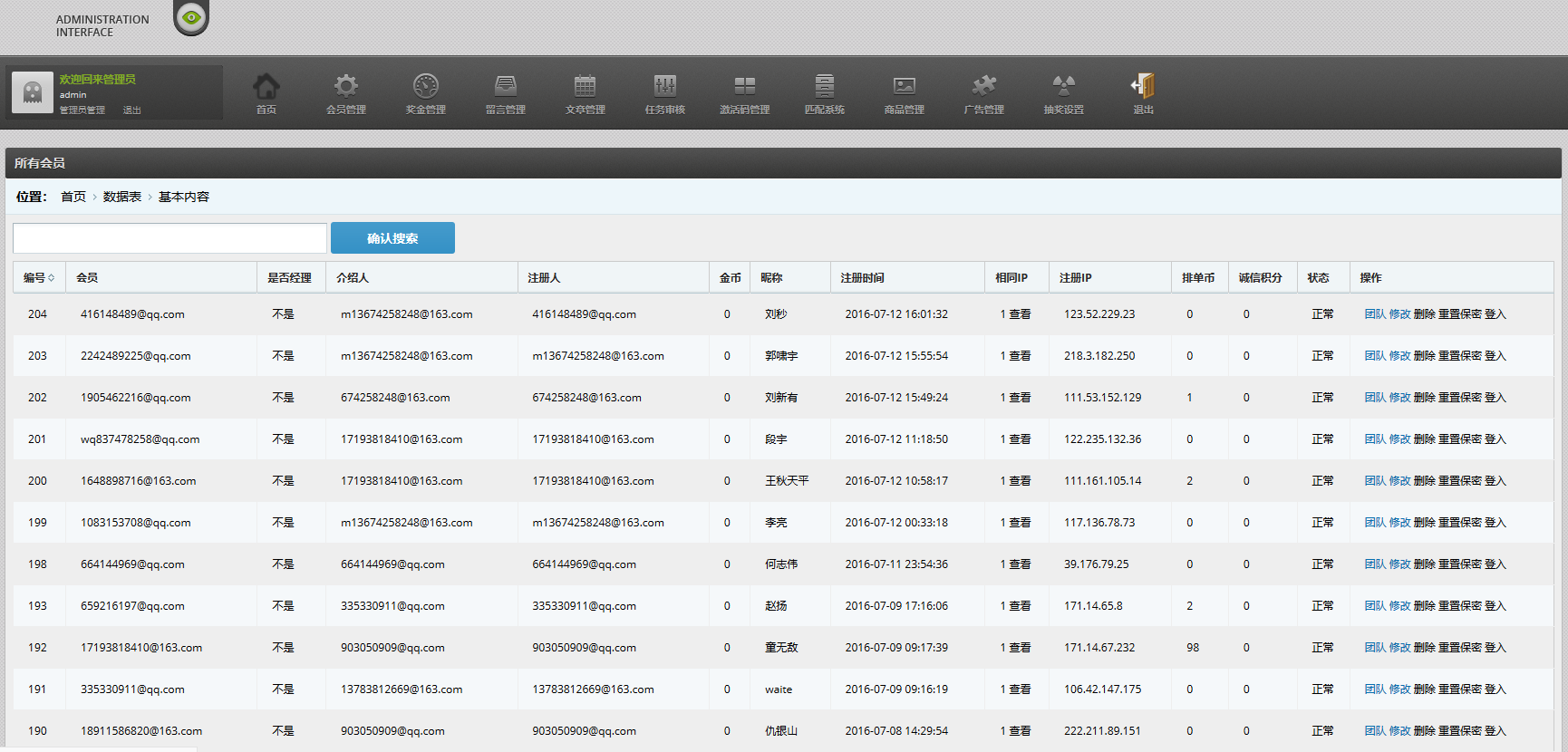The width and height of the screenshot is (1568, 752).
Task: Select nickname 童无敌
Action: pos(781,648)
